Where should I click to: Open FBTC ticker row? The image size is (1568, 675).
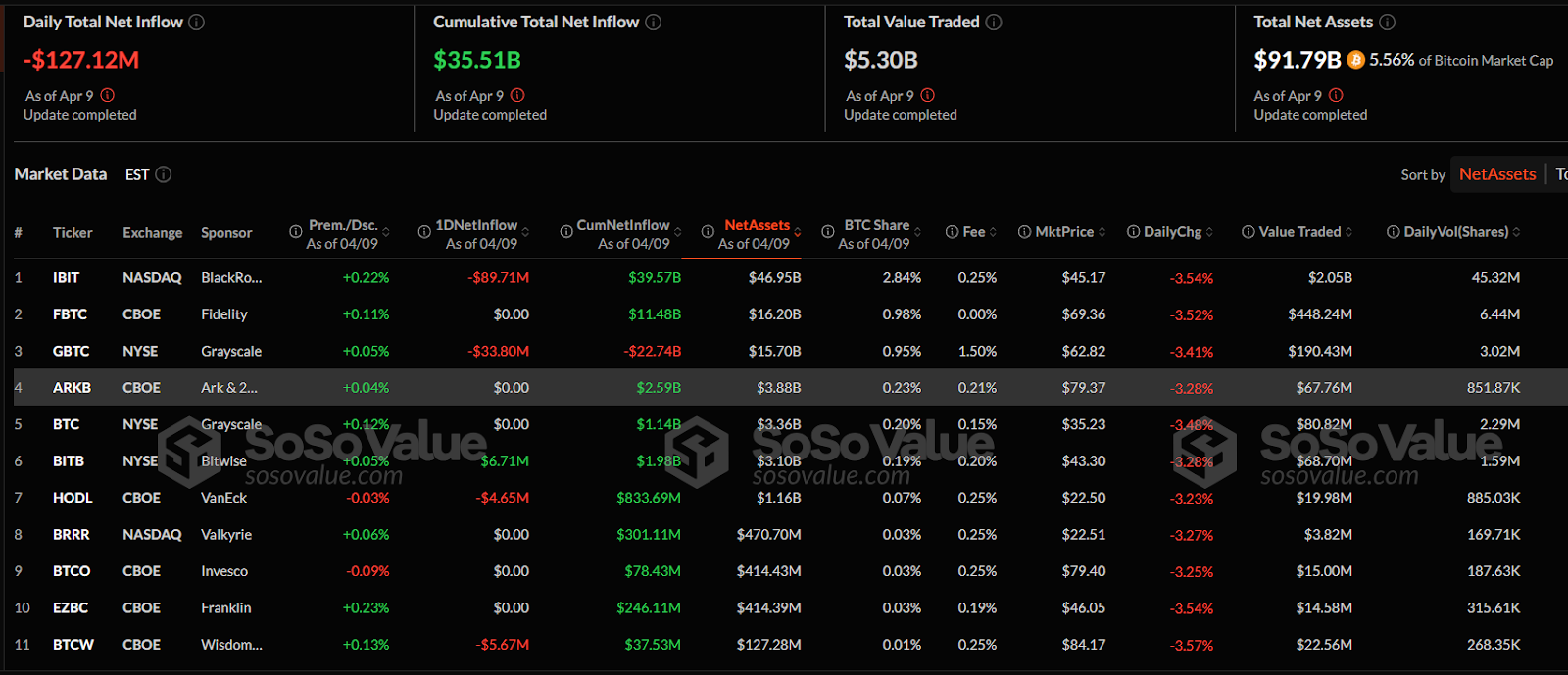pyautogui.click(x=70, y=314)
